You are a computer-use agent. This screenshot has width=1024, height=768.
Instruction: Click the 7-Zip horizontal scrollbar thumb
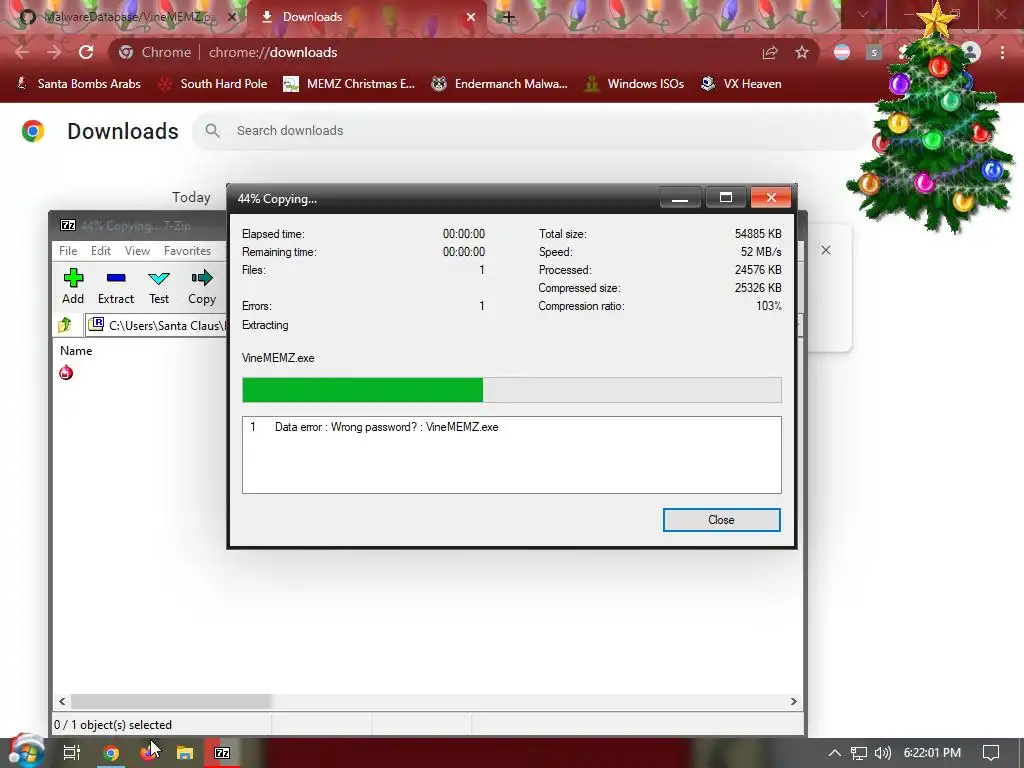(170, 701)
